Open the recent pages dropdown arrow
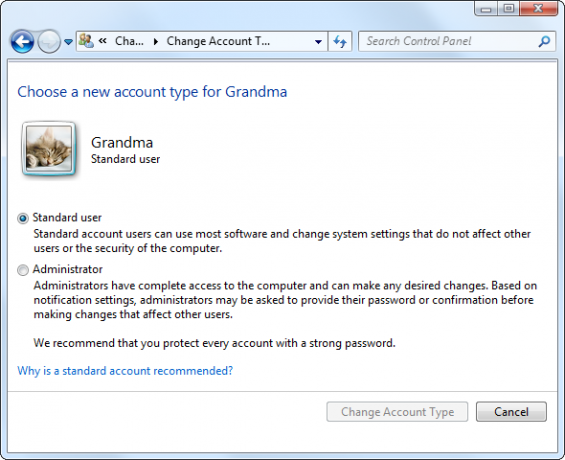 tap(68, 42)
